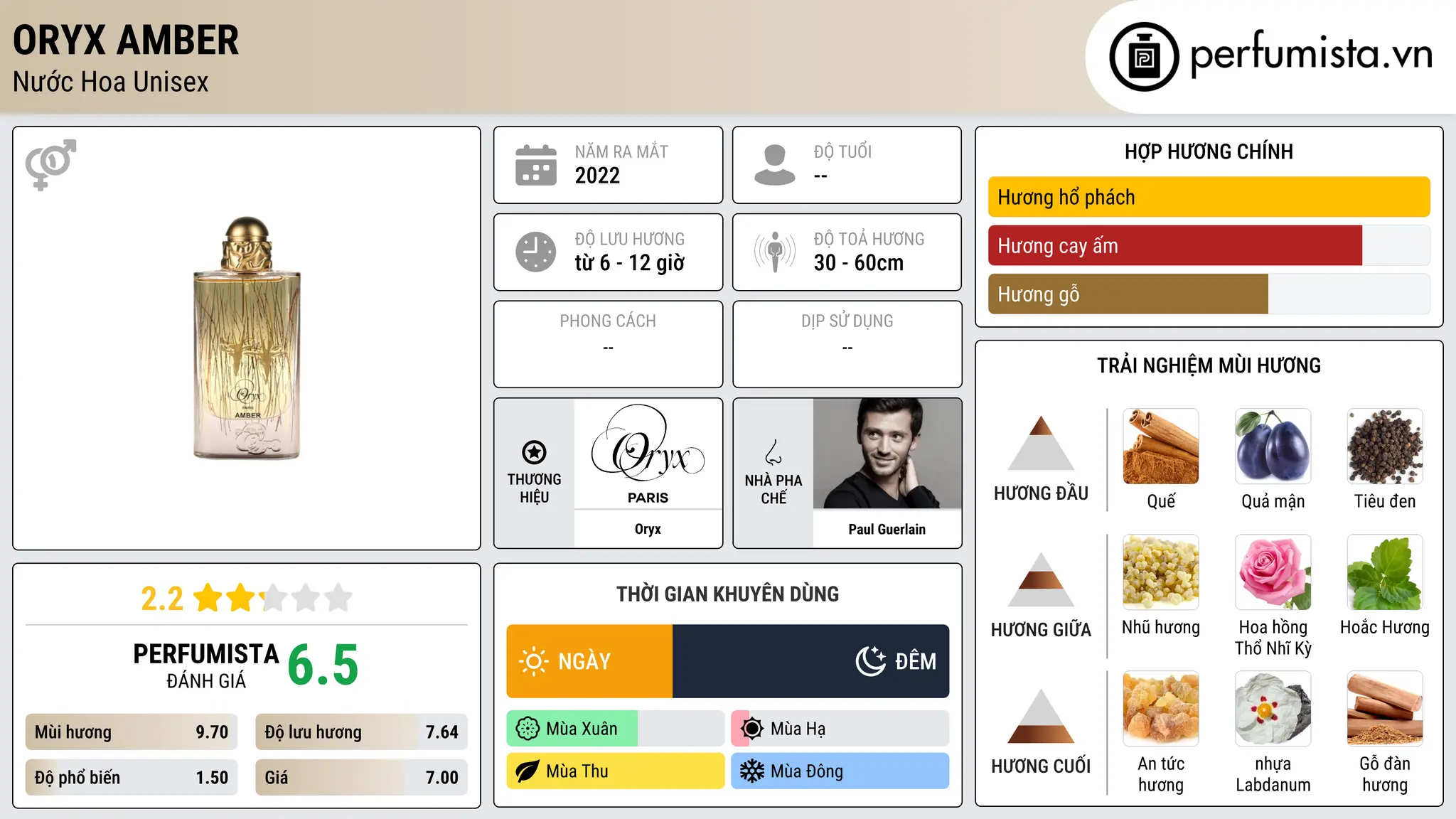Viewport: 1456px width, 819px height.
Task: Click the Phong cách label
Action: tap(608, 321)
